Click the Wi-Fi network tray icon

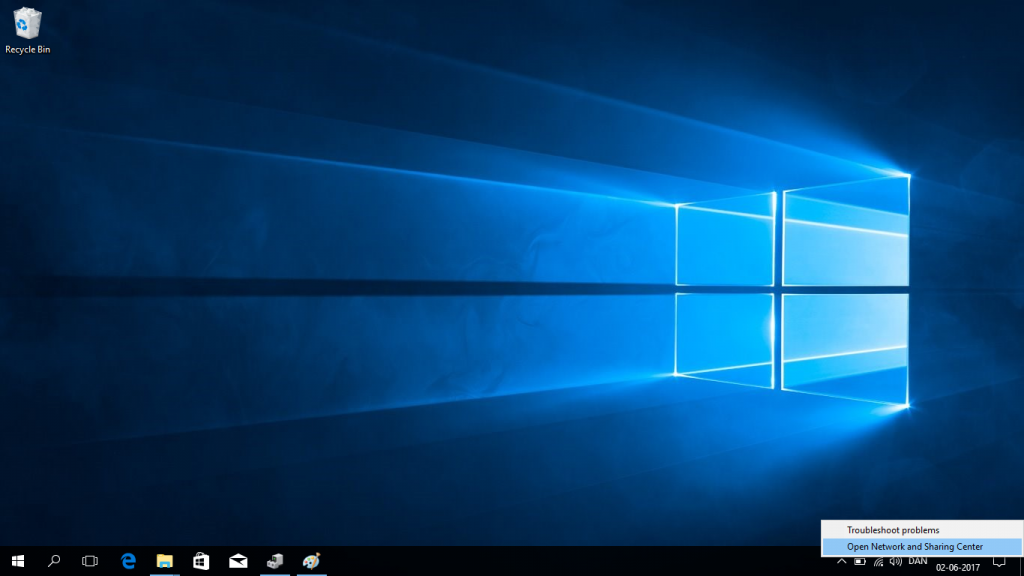click(878, 561)
